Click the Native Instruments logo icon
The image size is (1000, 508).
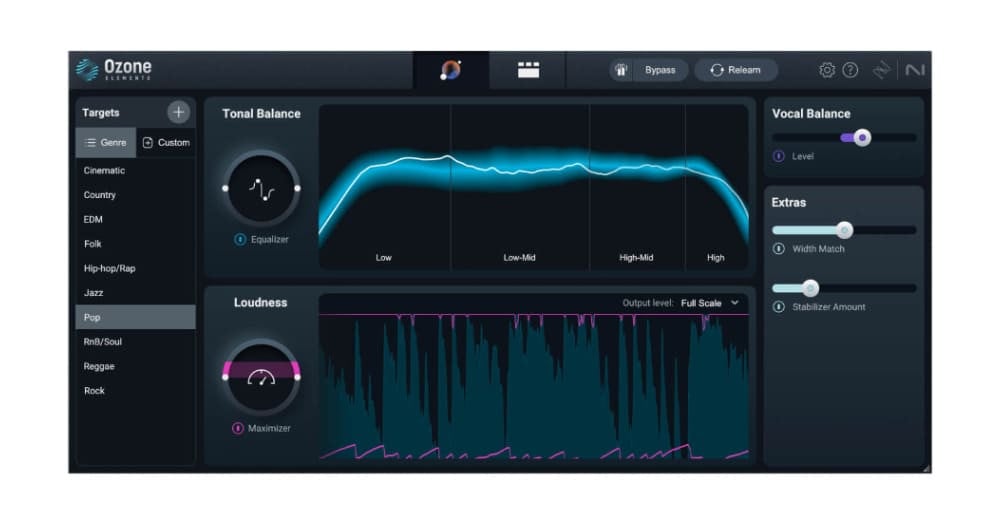click(914, 70)
